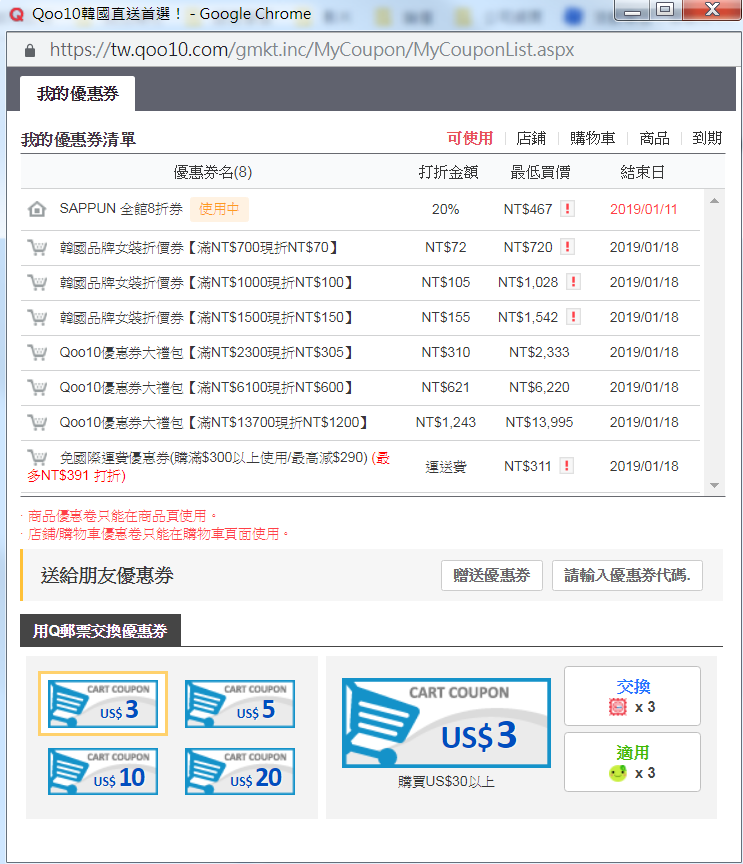The width and height of the screenshot is (743, 864).
Task: Click the Qoo10 favicon in the title bar
Action: (x=17, y=14)
